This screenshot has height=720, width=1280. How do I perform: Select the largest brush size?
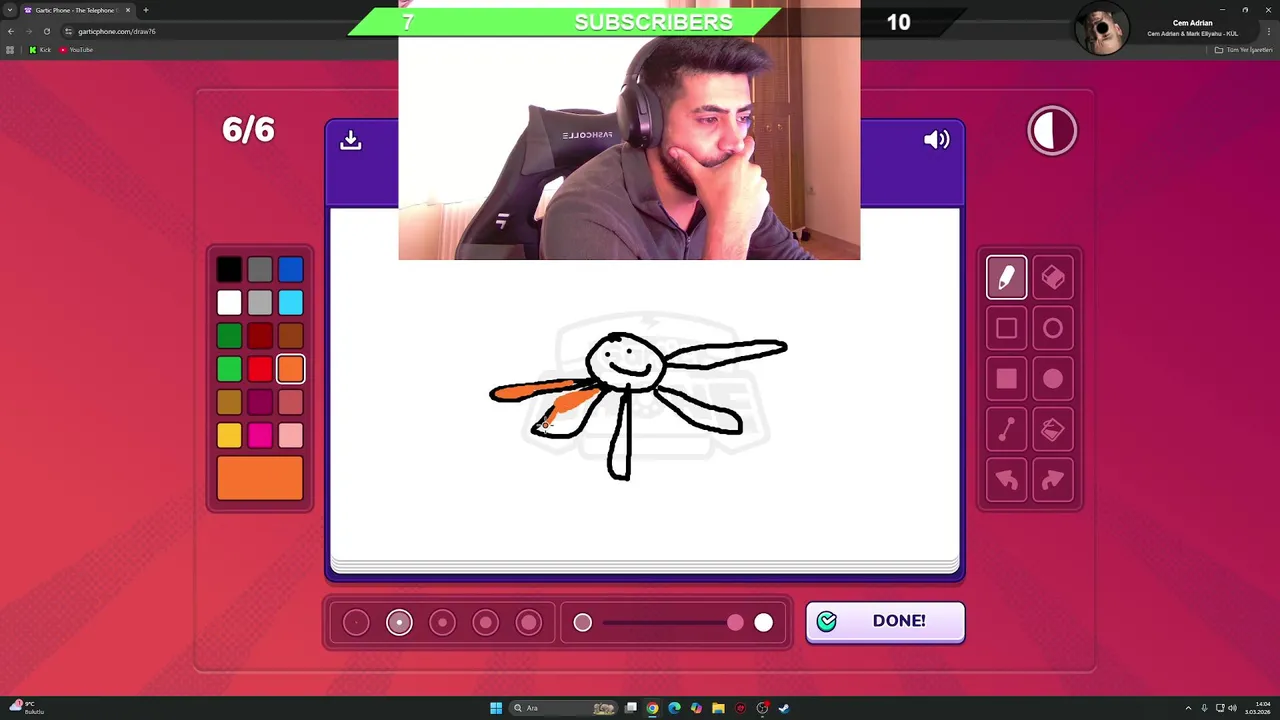(529, 623)
